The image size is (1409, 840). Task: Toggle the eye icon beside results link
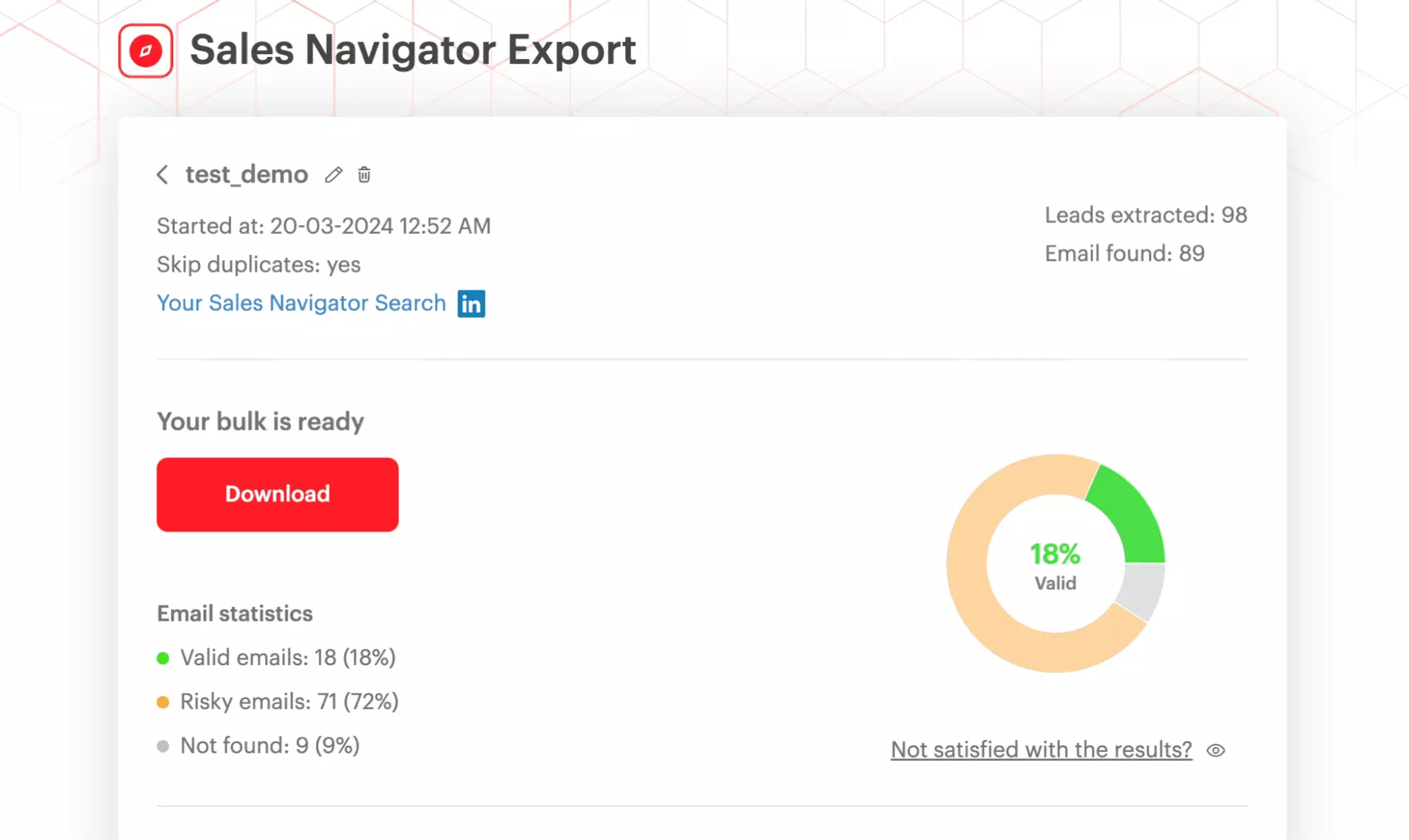click(x=1216, y=750)
